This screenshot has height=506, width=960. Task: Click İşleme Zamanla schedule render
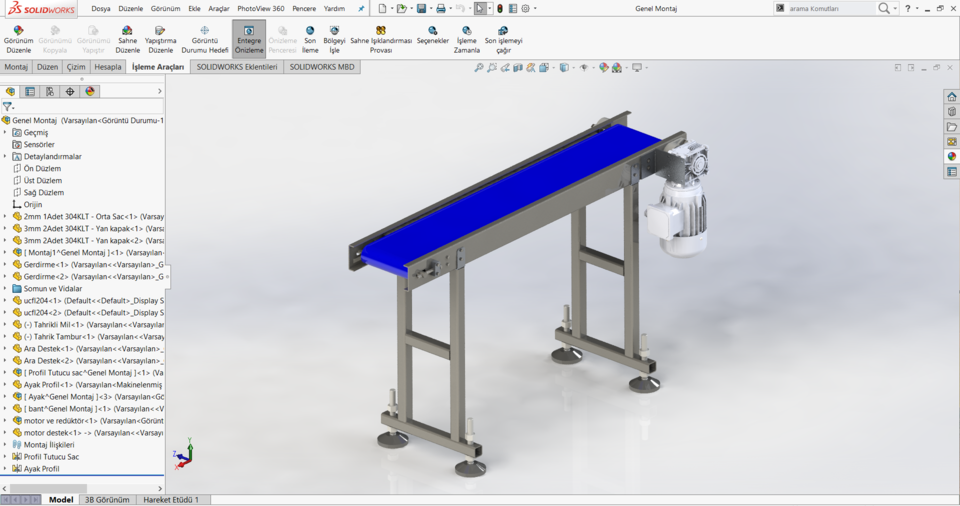pyautogui.click(x=467, y=39)
